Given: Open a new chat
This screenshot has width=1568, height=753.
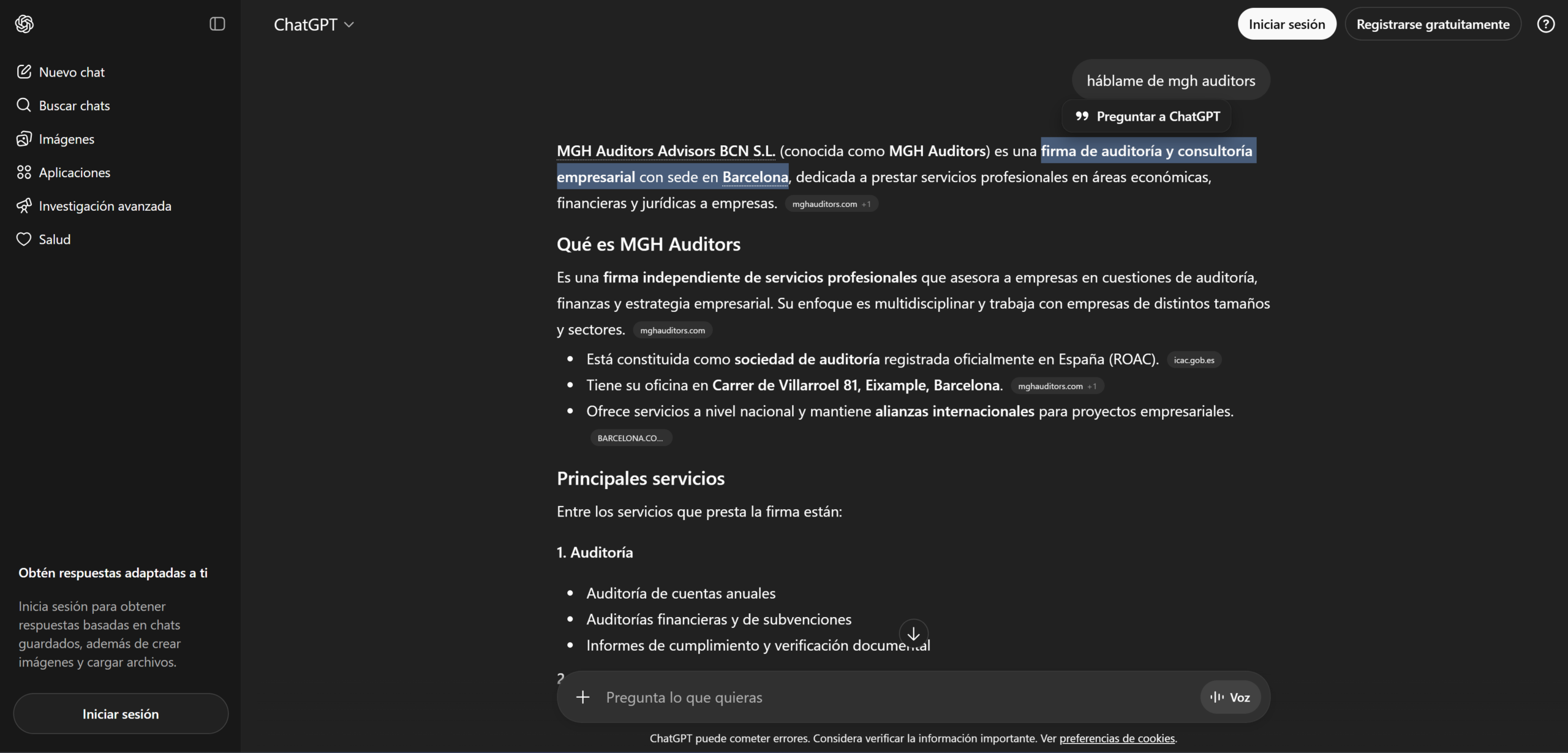Looking at the screenshot, I should [72, 71].
